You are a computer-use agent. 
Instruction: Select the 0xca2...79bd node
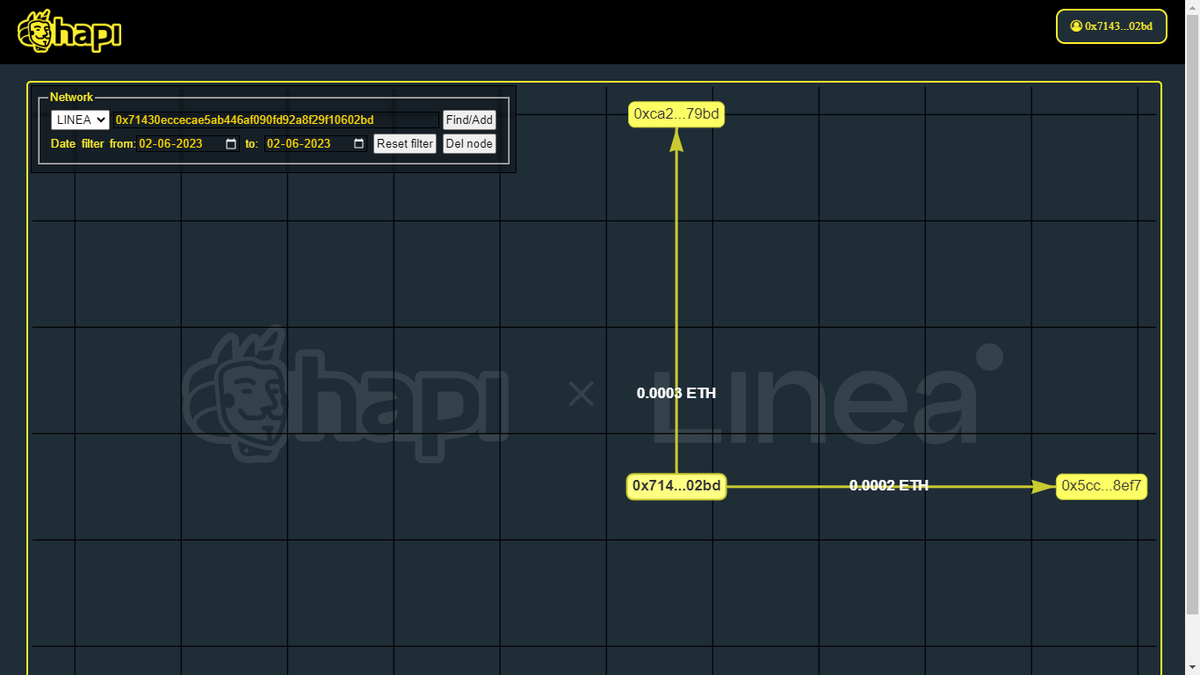tap(676, 114)
